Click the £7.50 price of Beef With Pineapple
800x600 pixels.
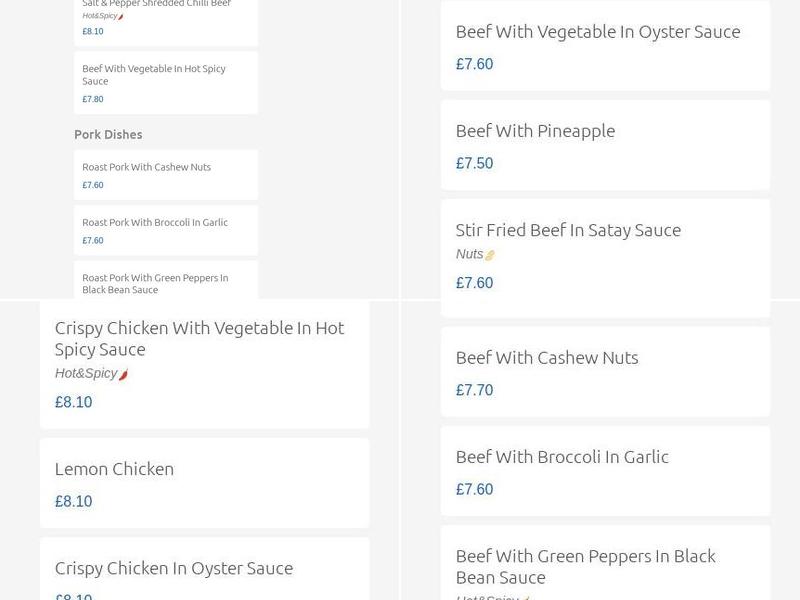474,162
